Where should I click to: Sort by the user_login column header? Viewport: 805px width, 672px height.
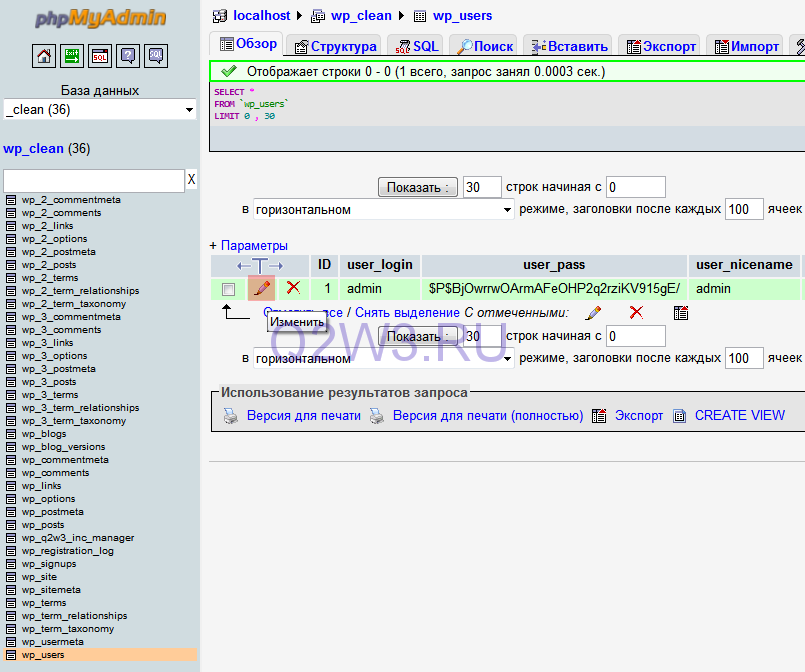click(x=380, y=265)
